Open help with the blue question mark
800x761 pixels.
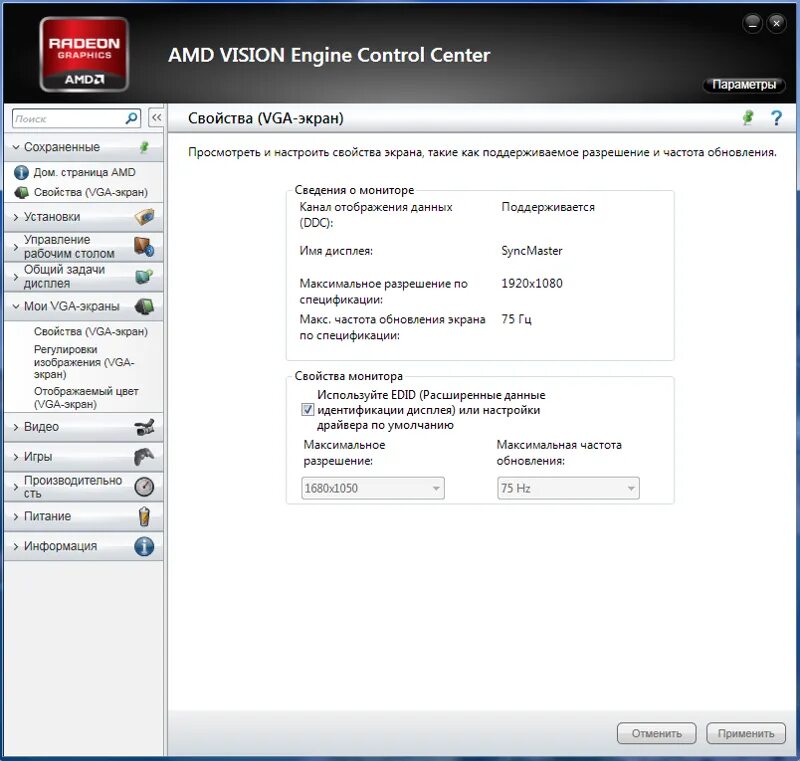(776, 118)
